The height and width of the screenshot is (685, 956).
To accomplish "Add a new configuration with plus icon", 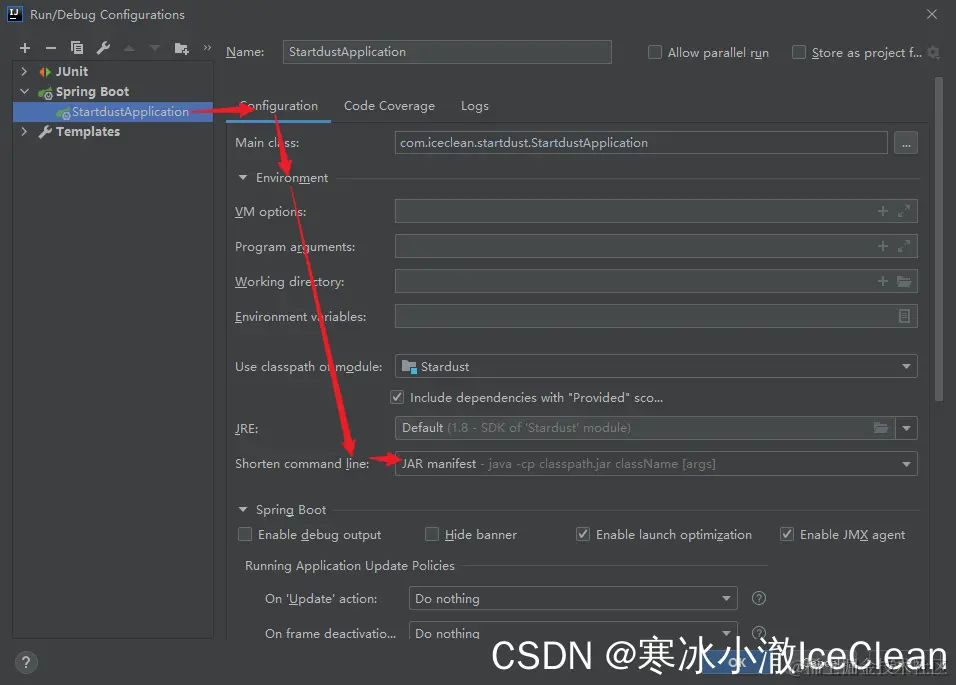I will tap(25, 48).
